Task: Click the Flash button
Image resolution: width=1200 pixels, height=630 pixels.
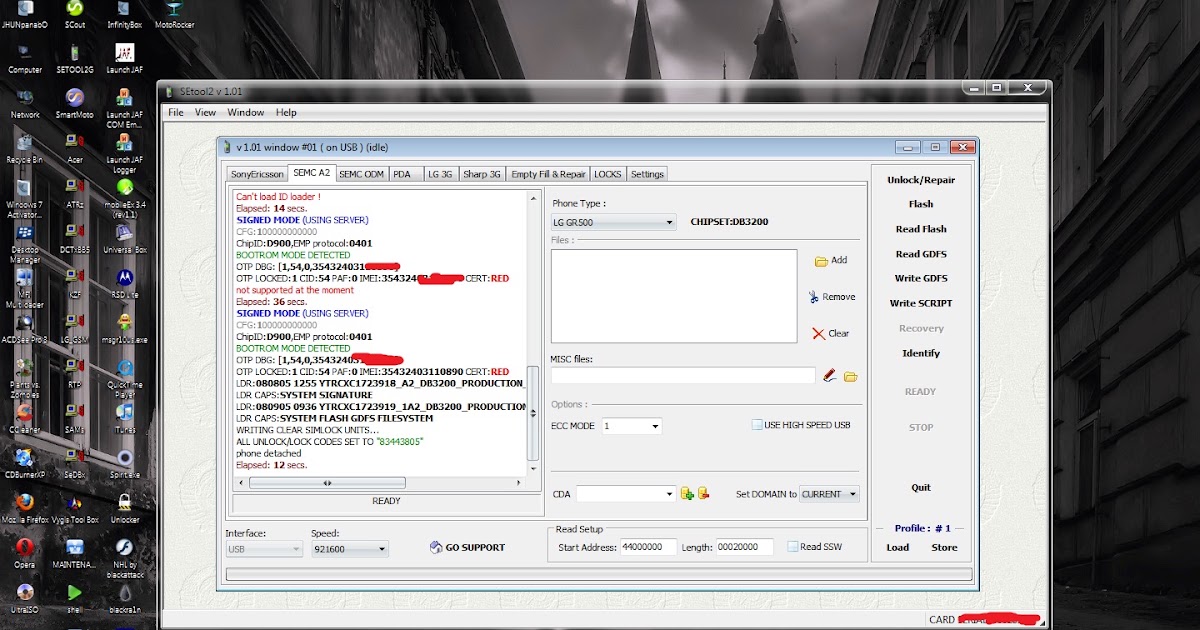Action: pos(921,204)
